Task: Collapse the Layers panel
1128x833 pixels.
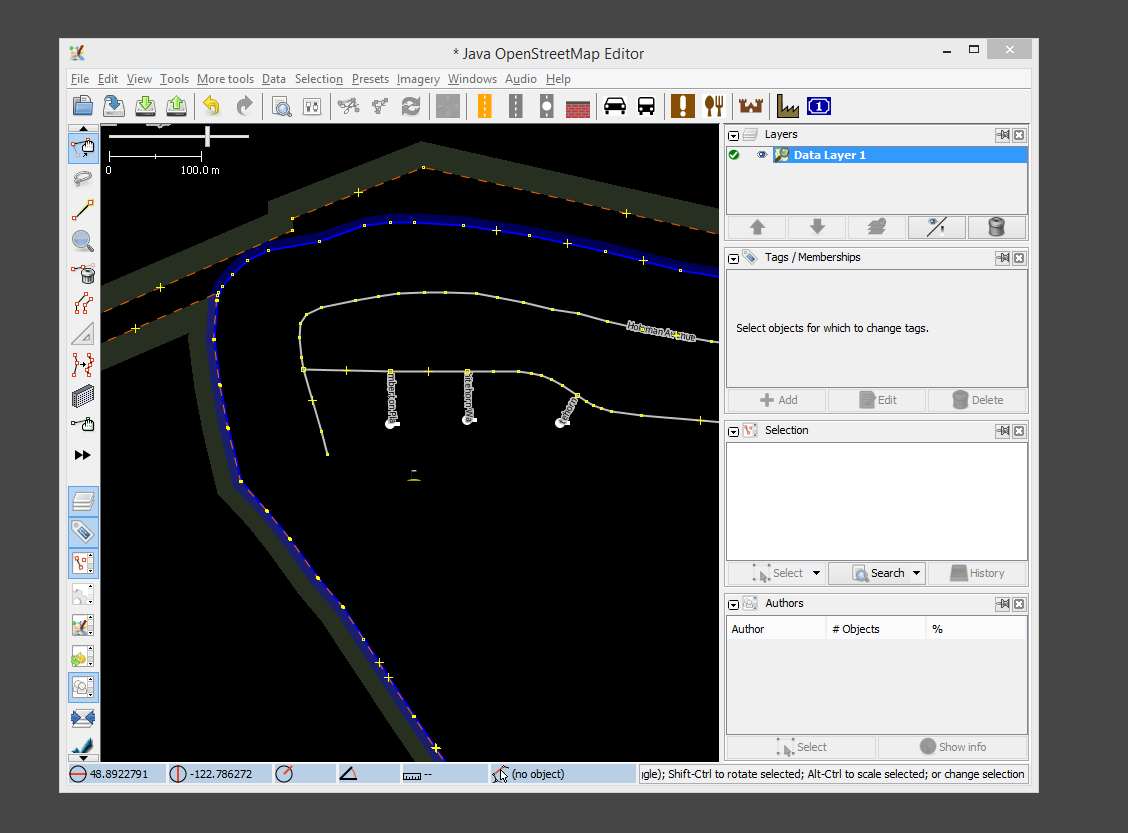Action: [734, 135]
